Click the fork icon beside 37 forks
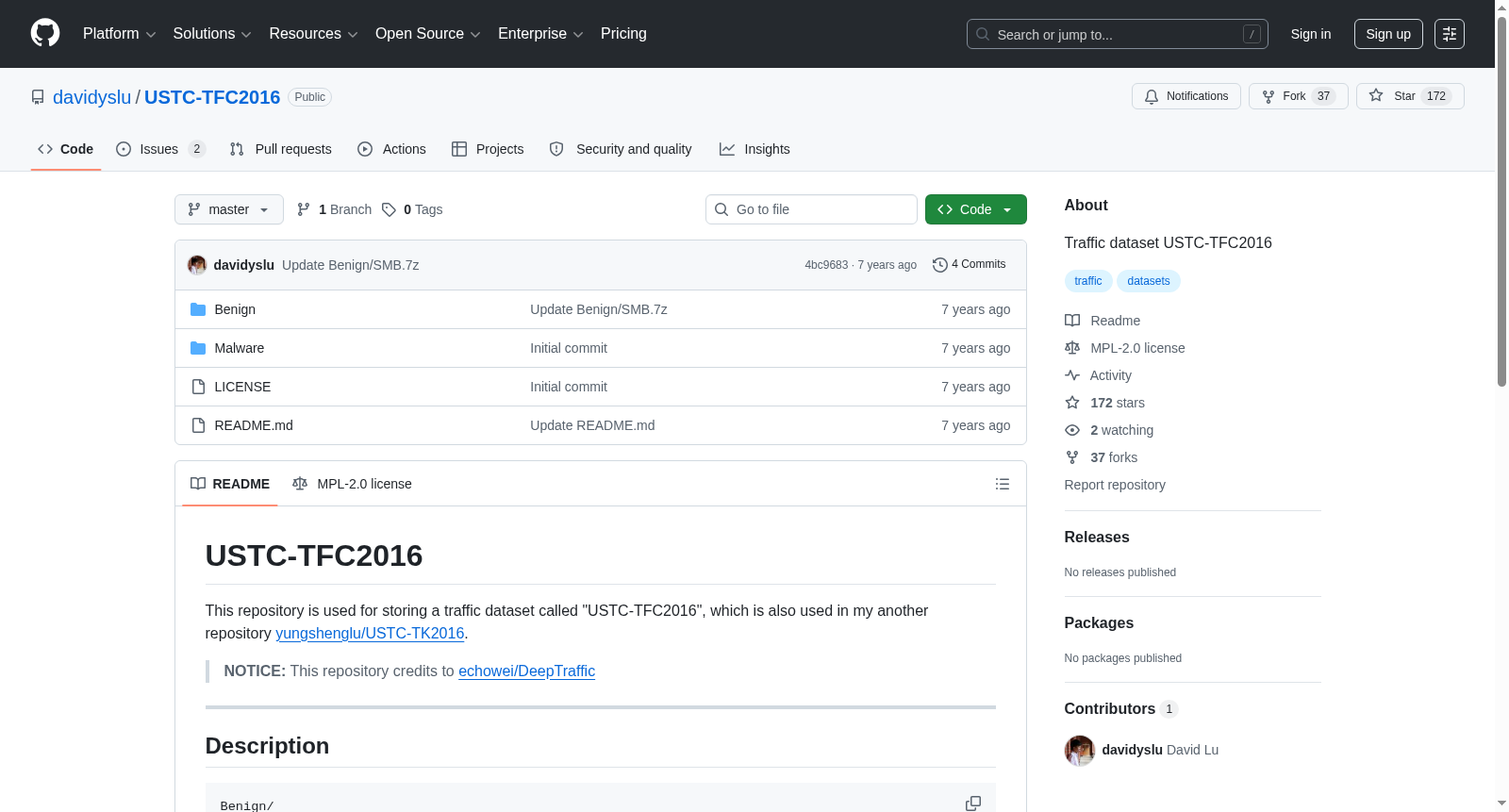1509x812 pixels. point(1072,457)
